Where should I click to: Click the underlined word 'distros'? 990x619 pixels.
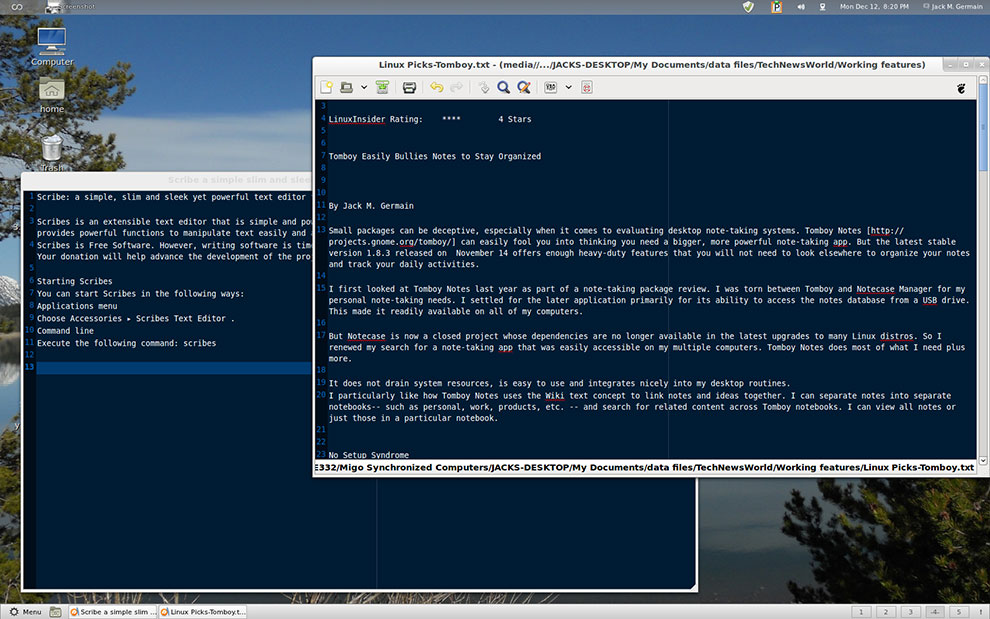[897, 336]
